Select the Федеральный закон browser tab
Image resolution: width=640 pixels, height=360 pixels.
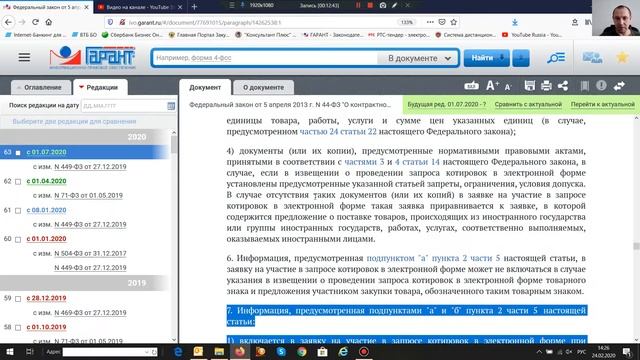click(47, 7)
